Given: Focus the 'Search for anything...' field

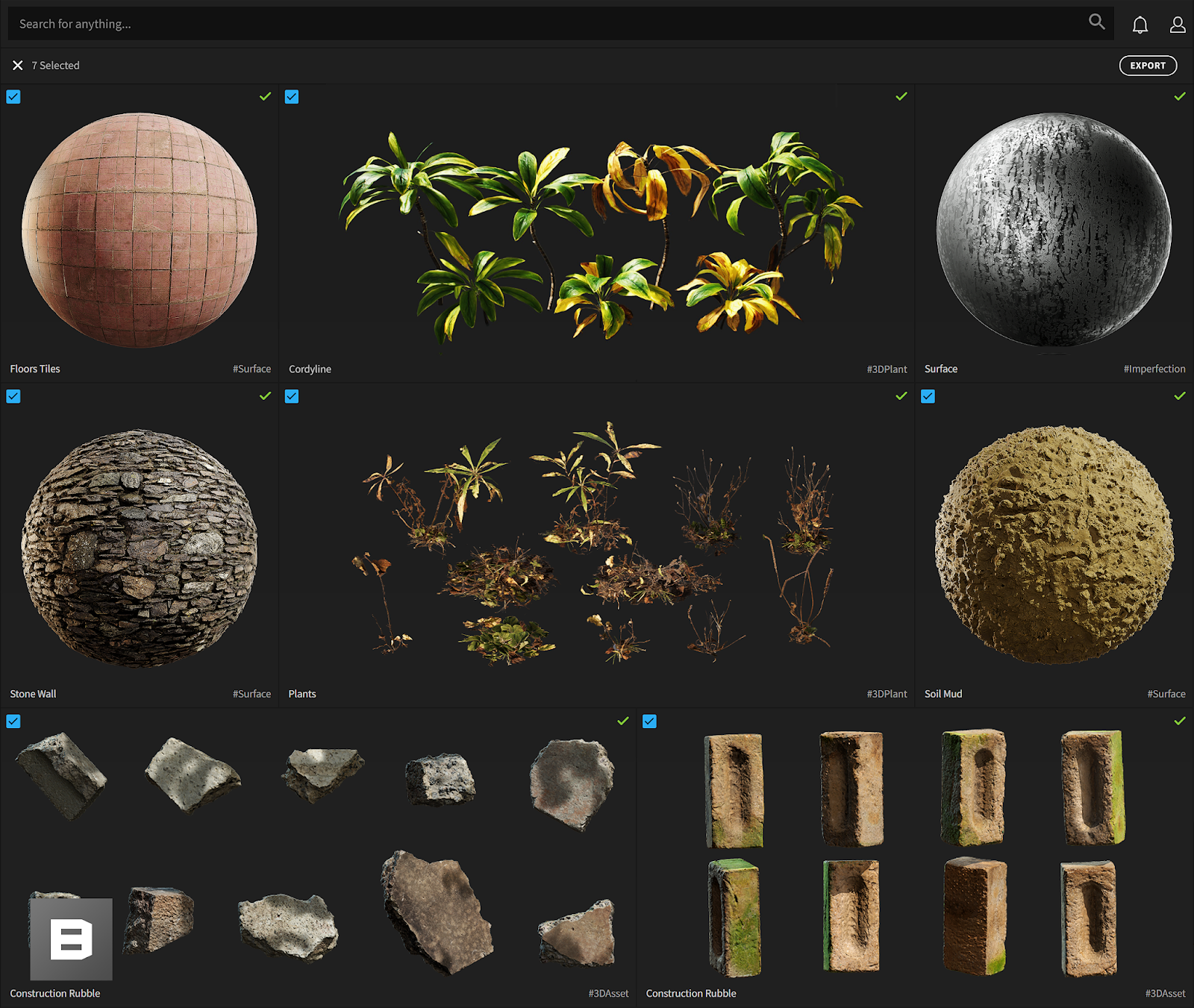Looking at the screenshot, I should [x=560, y=24].
